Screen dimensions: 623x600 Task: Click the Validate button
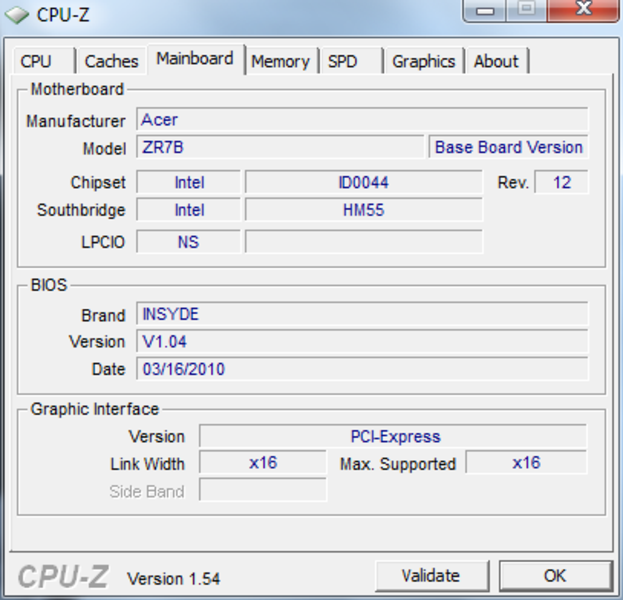coord(431,575)
